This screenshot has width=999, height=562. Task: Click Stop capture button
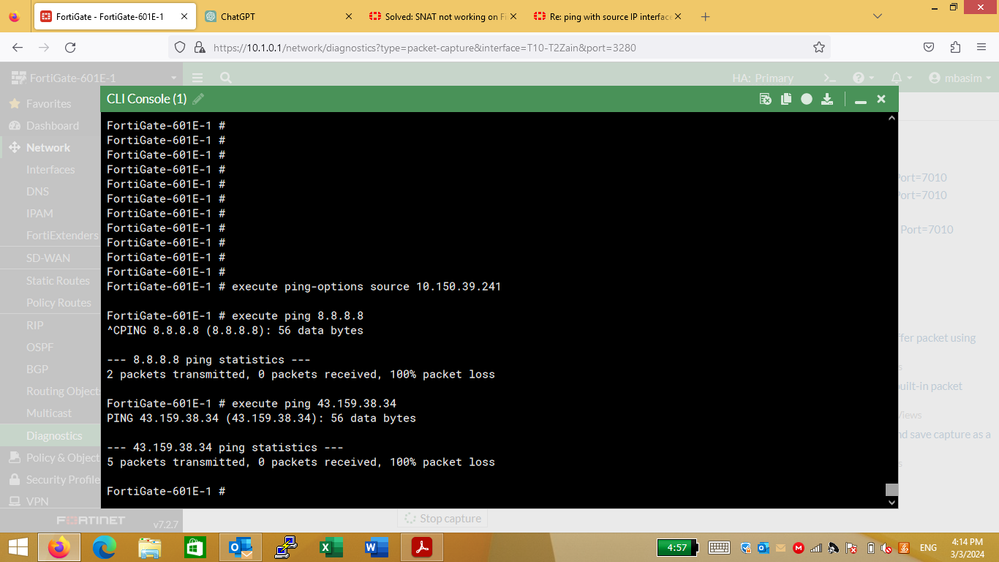coord(443,519)
